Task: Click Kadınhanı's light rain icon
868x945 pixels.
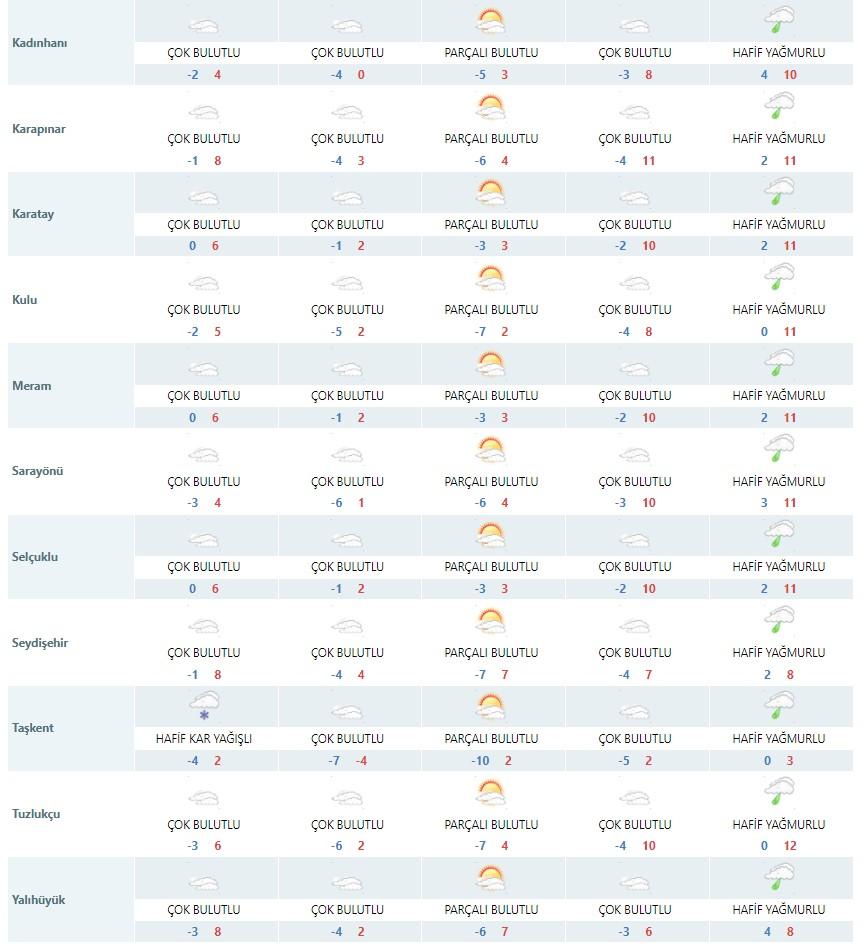Action: (x=779, y=20)
